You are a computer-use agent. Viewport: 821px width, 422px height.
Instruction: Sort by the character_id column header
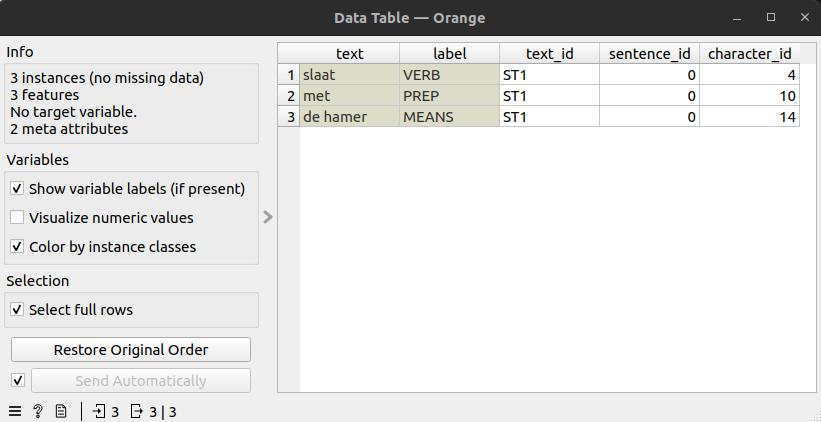[x=749, y=53]
